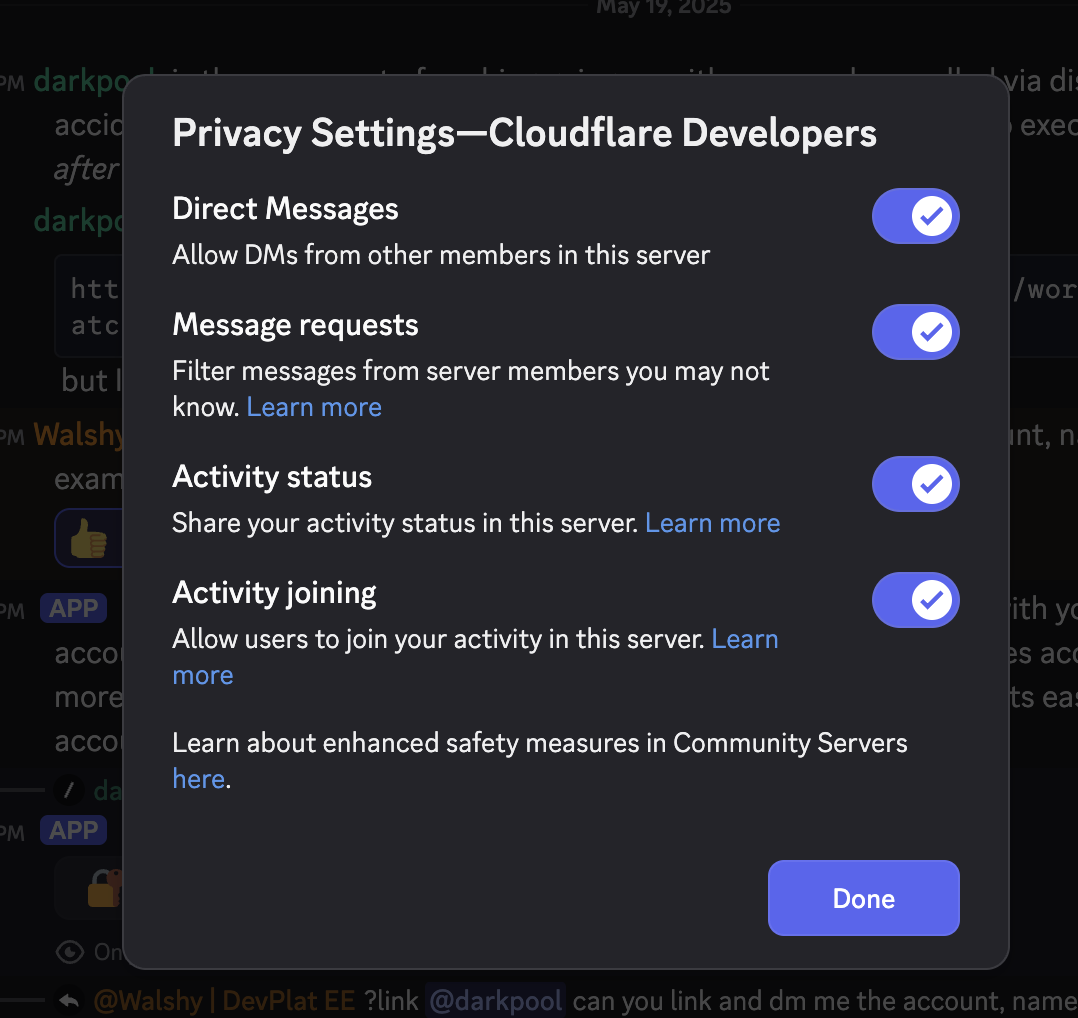Open the Activity status Learn more link
1078x1018 pixels.
pyautogui.click(x=712, y=522)
